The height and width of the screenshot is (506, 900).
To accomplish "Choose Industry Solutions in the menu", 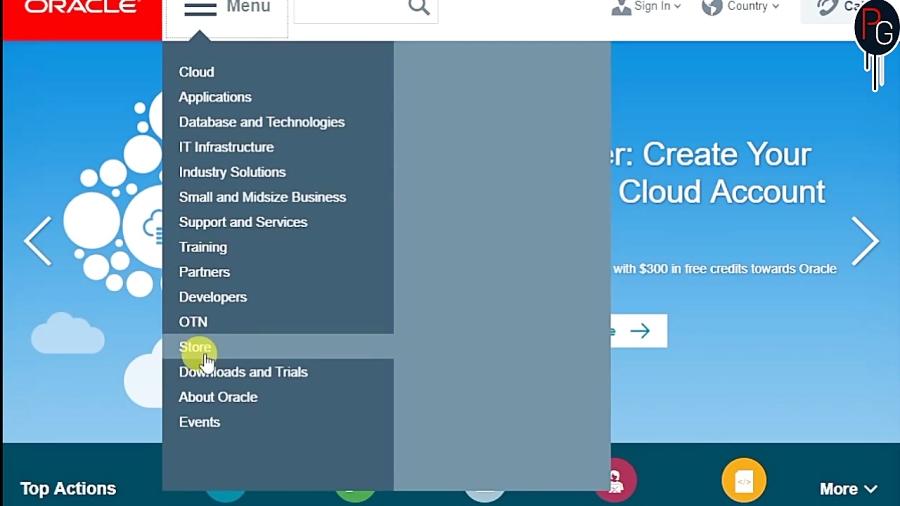I will (x=232, y=172).
